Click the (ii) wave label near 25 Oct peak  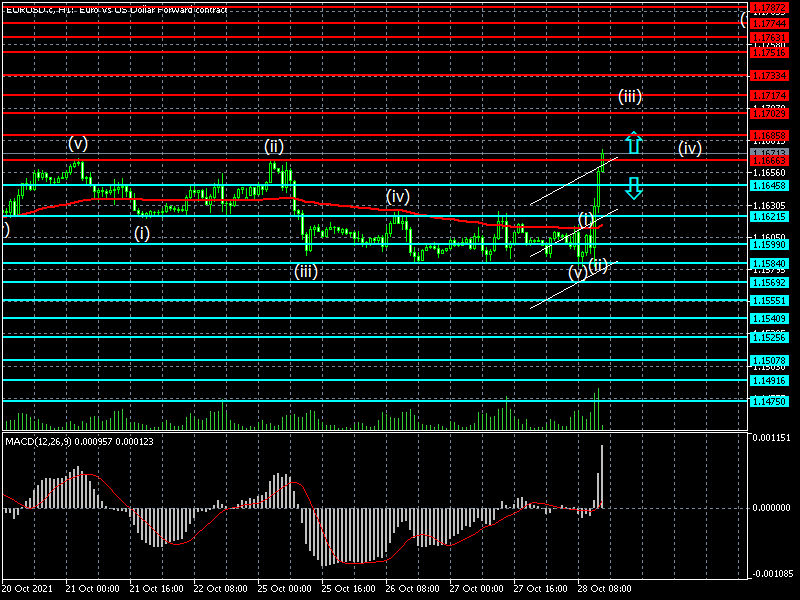coord(274,146)
